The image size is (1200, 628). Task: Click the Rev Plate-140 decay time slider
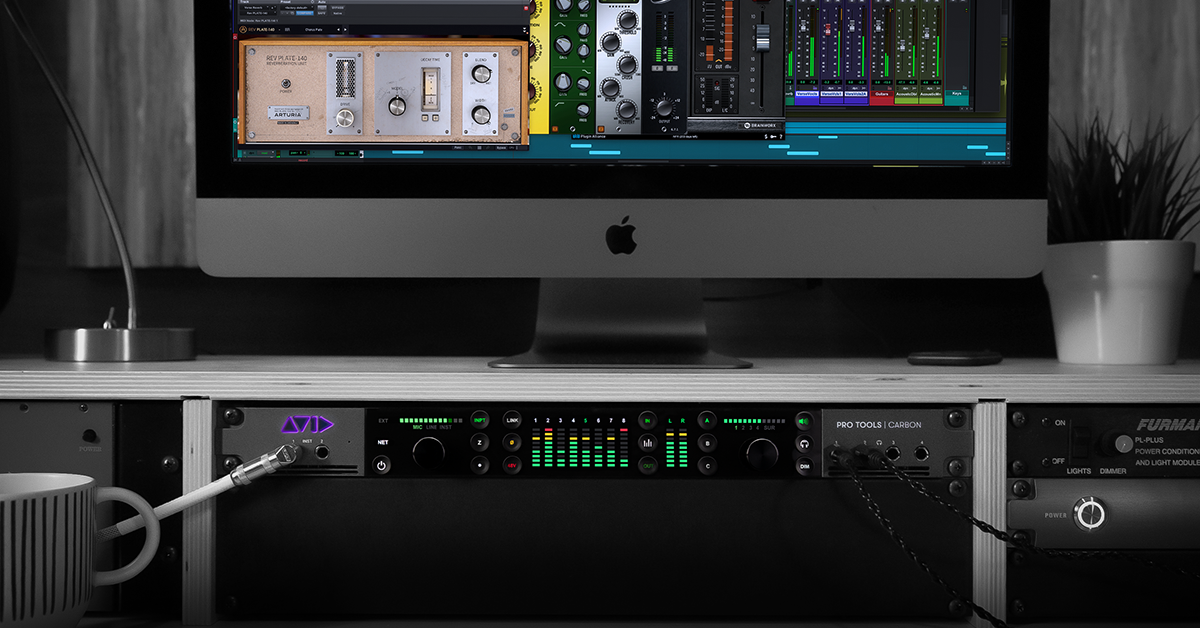click(x=430, y=93)
